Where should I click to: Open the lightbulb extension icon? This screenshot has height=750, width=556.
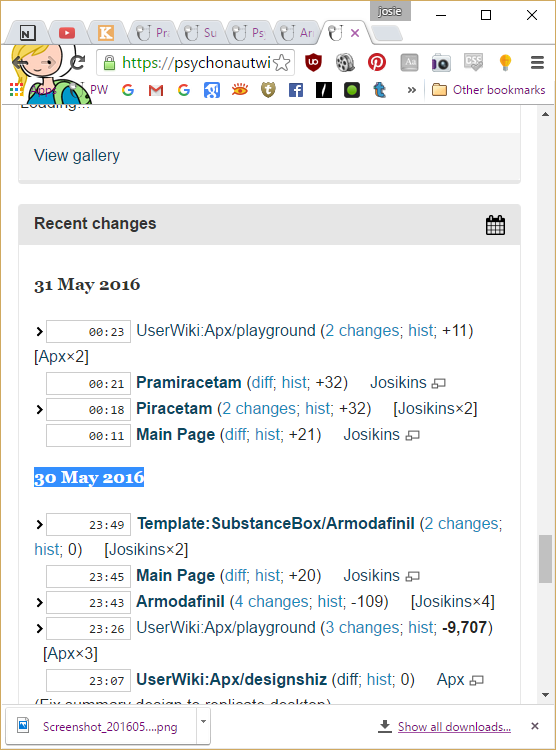point(505,62)
